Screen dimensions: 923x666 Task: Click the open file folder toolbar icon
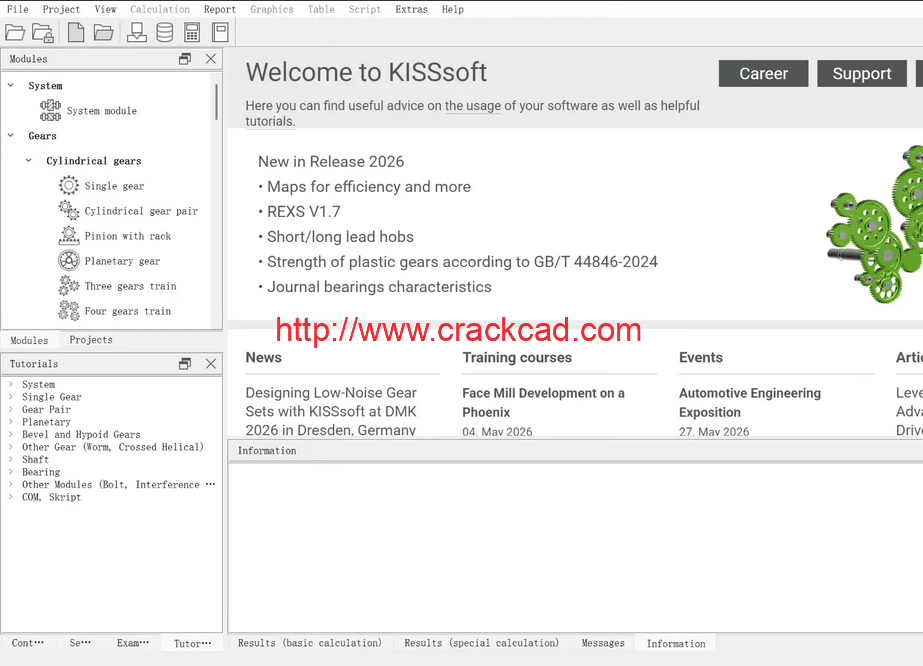coord(15,32)
